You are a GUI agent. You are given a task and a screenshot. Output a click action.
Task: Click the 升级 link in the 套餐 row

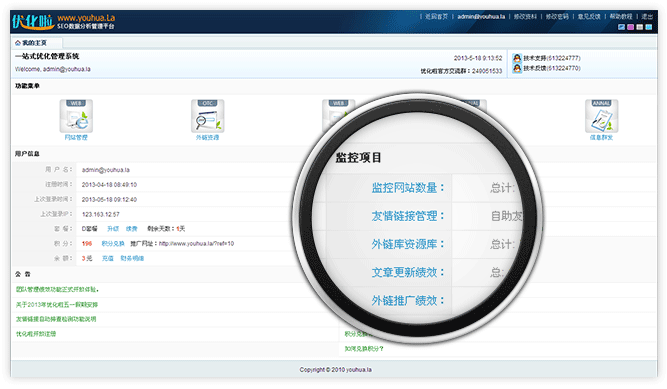coord(113,229)
